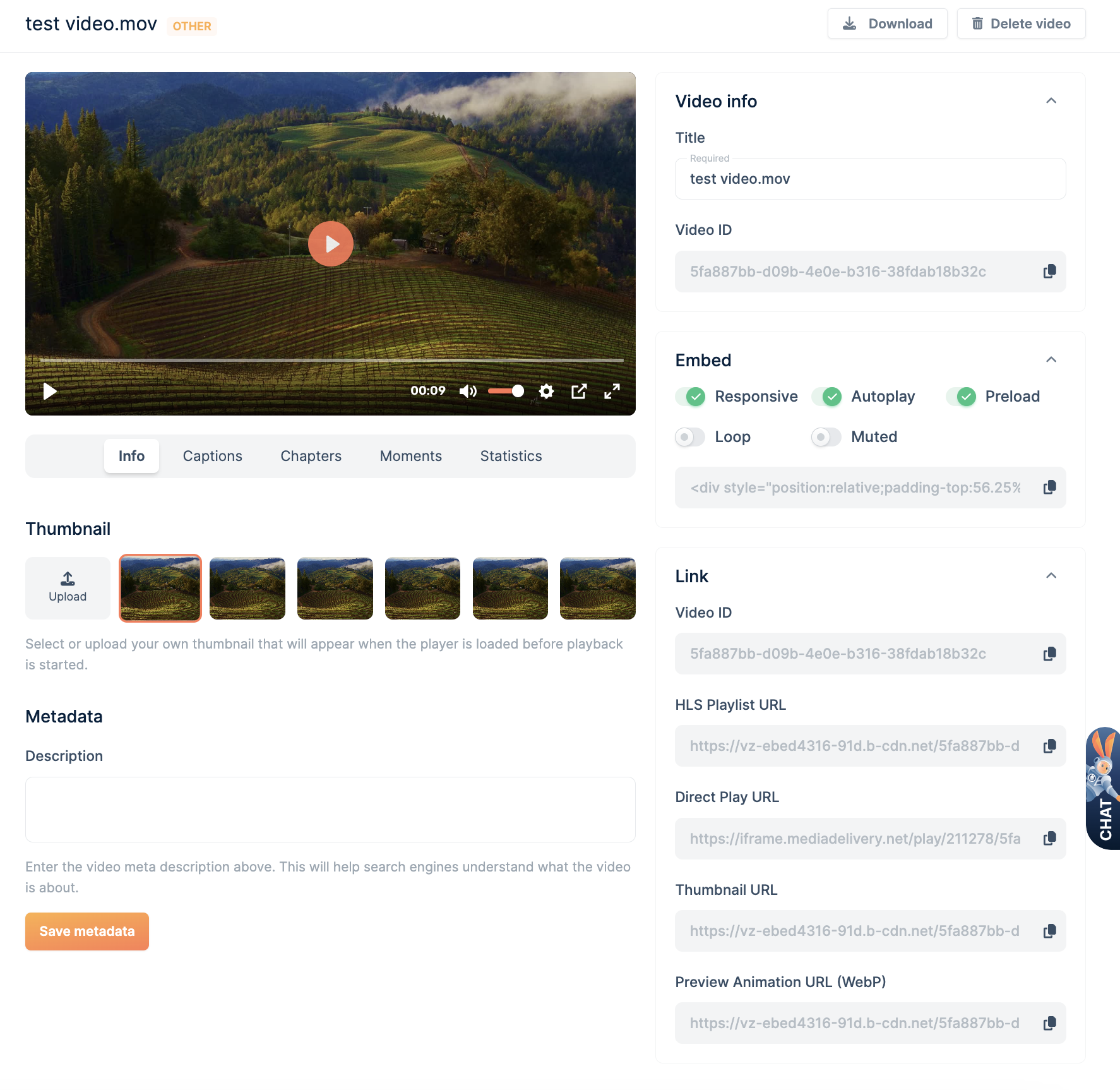Image resolution: width=1120 pixels, height=1090 pixels.
Task: Click the large play button in the video center
Action: pyautogui.click(x=330, y=244)
